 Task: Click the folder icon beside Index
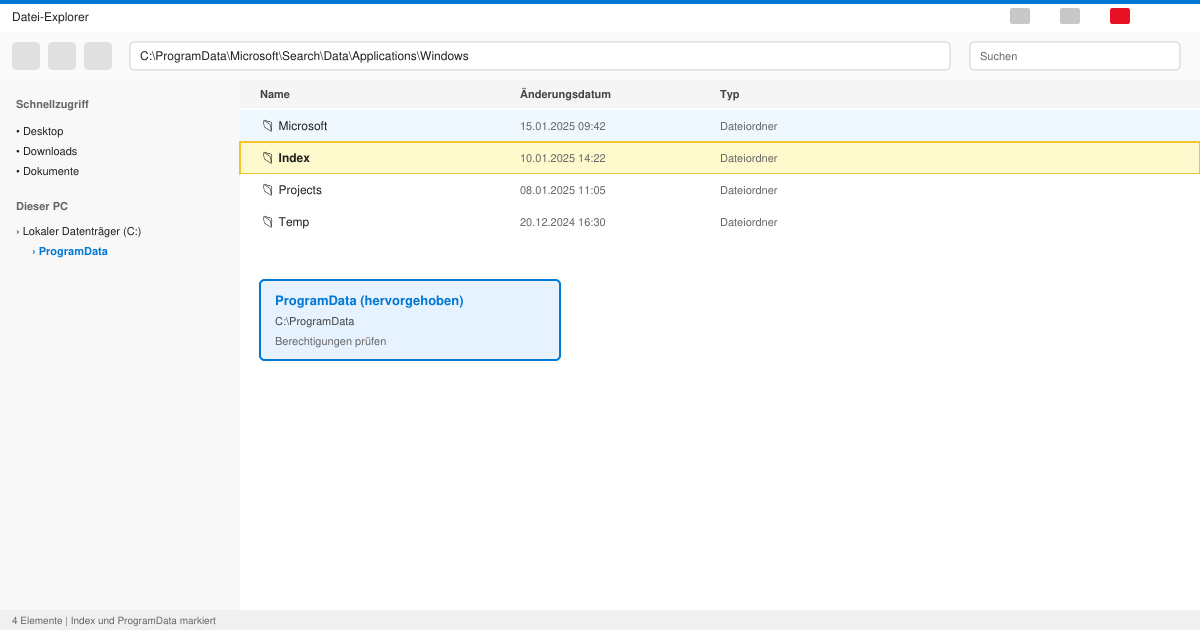(x=267, y=158)
